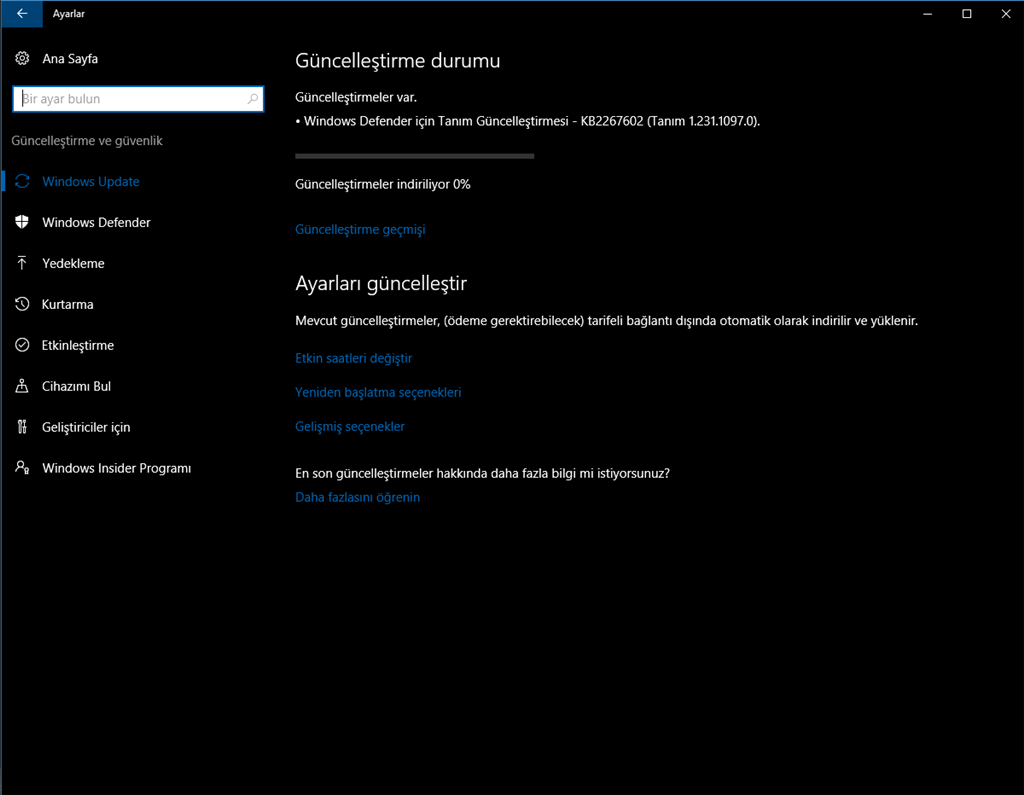Click the Kurtarma history clock icon

(22, 304)
